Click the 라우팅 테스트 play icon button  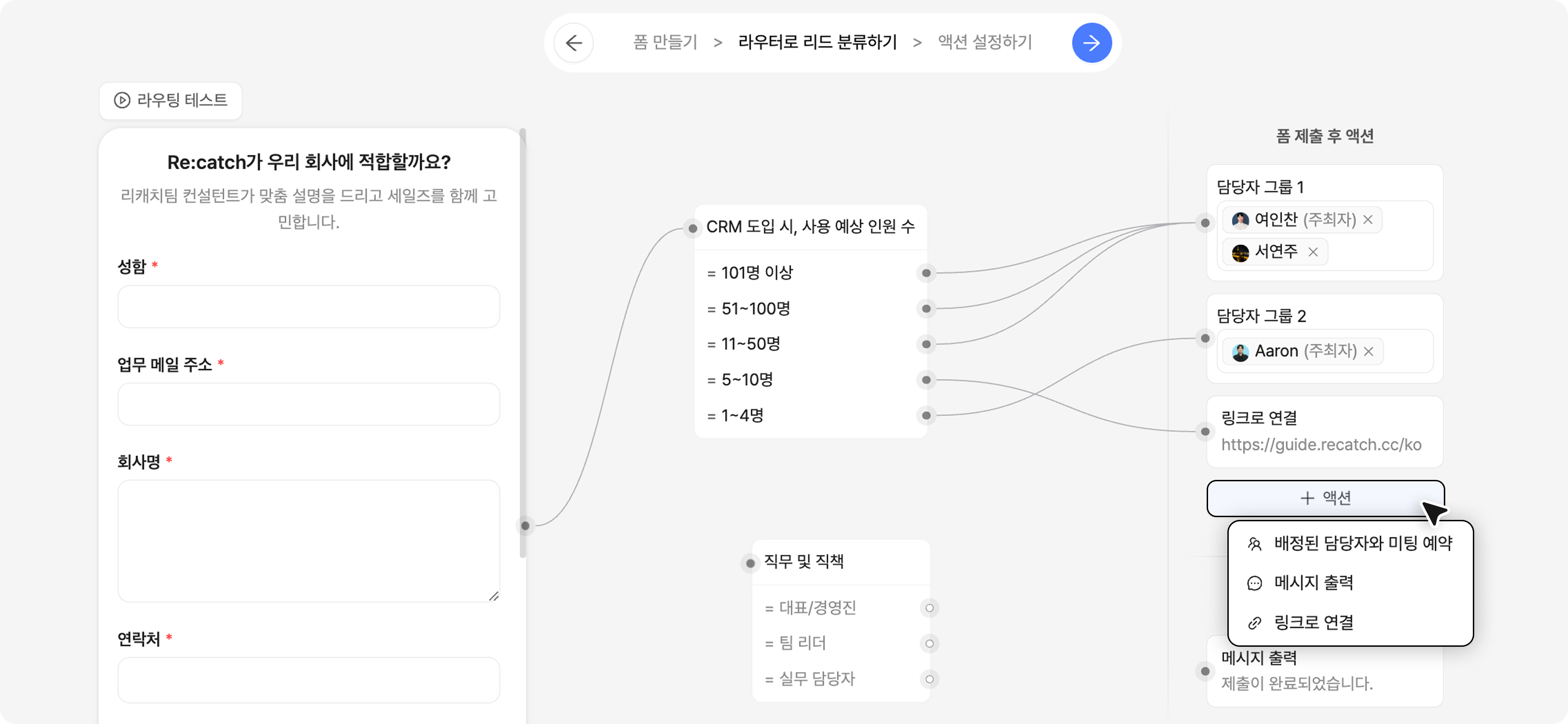tap(122, 100)
